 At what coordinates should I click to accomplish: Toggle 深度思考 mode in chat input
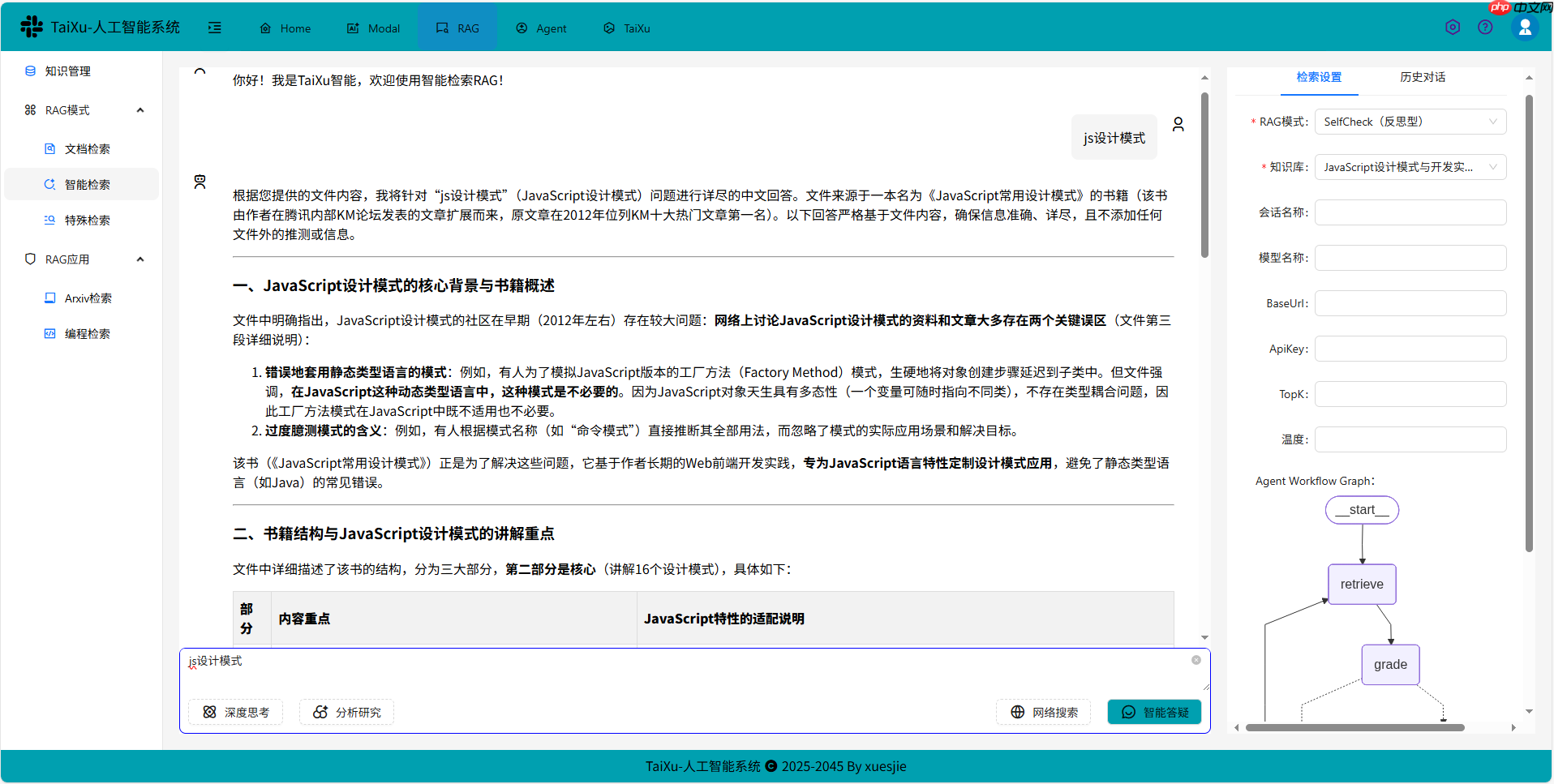[x=235, y=712]
